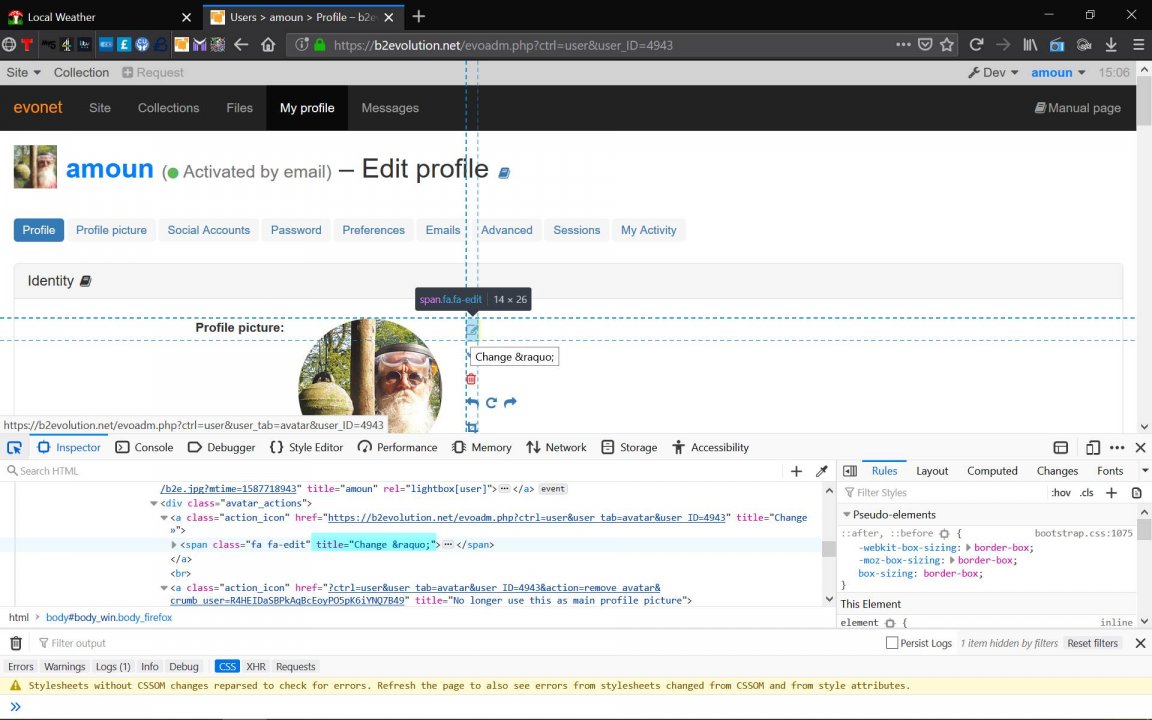This screenshot has width=1152, height=720.
Task: Rotate picture 180 degrees icon
Action: coord(491,403)
